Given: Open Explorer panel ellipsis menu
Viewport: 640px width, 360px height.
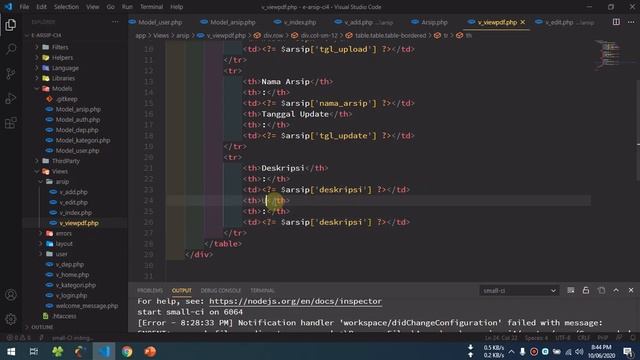Looking at the screenshot, I should [116, 22].
